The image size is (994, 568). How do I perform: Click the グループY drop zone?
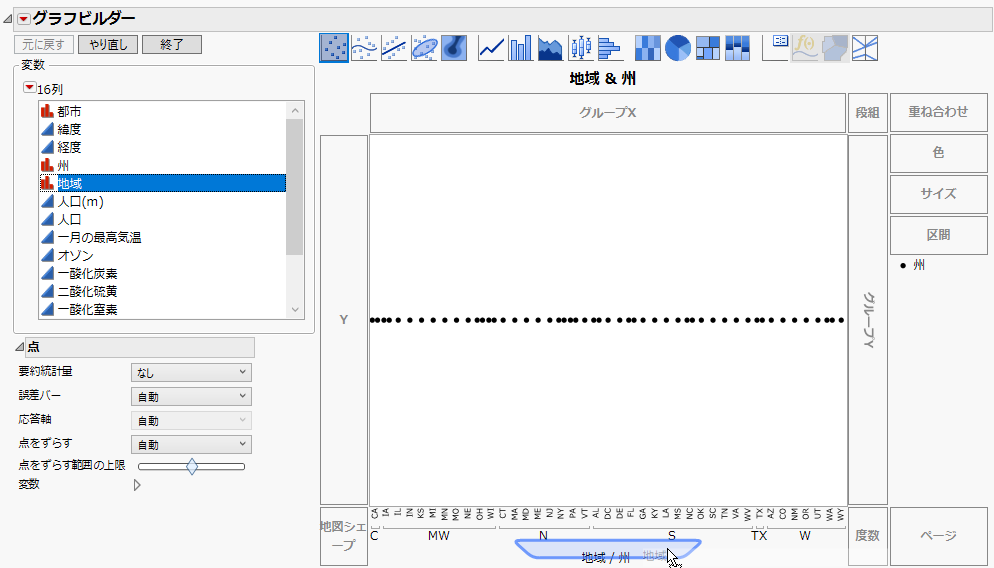coord(867,320)
